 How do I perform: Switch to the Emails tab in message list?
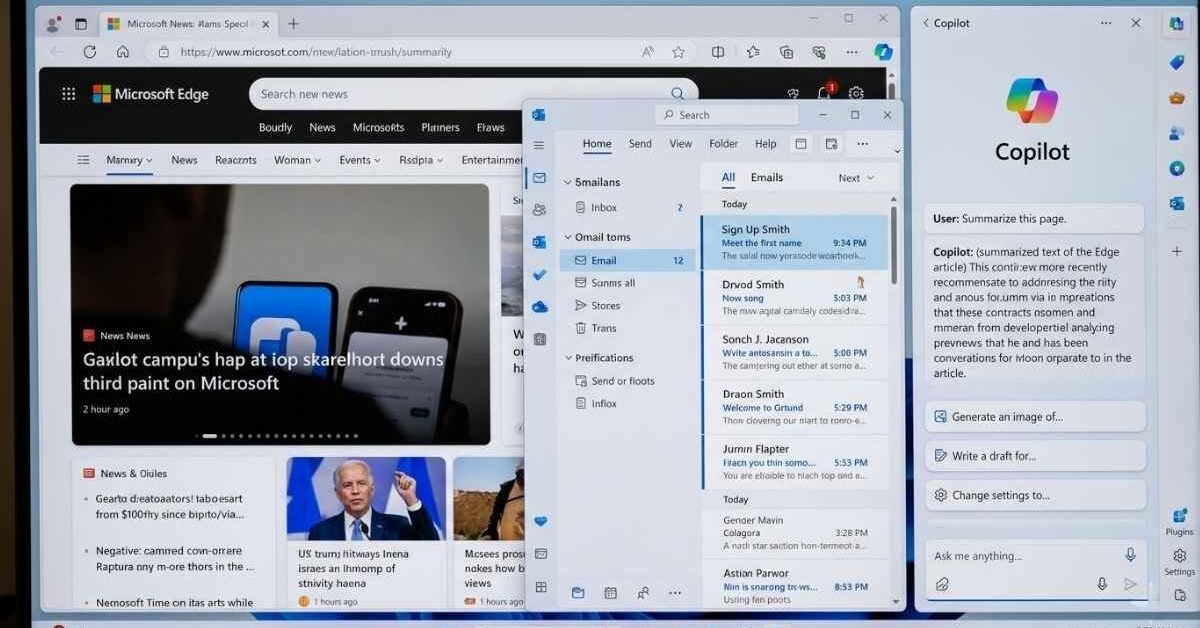click(767, 178)
